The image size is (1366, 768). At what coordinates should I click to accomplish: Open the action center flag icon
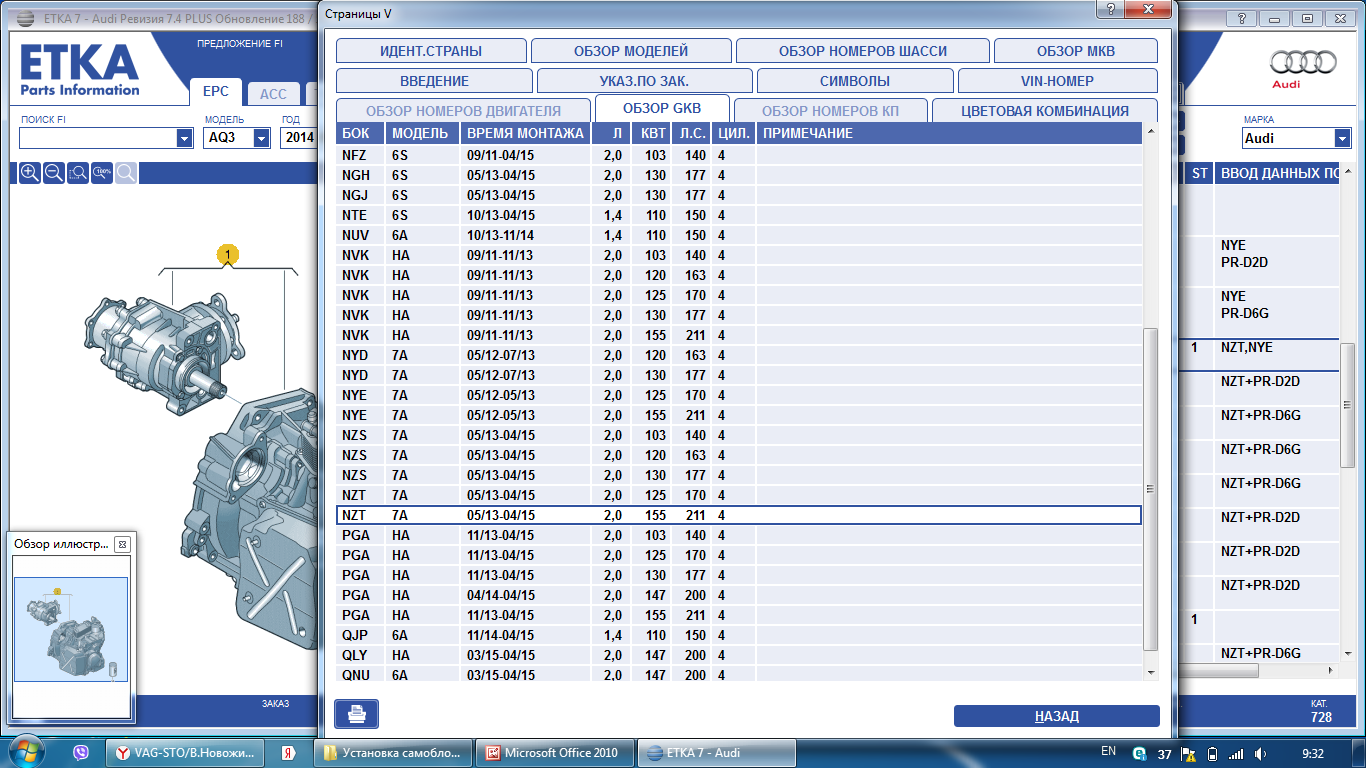[x=1188, y=753]
